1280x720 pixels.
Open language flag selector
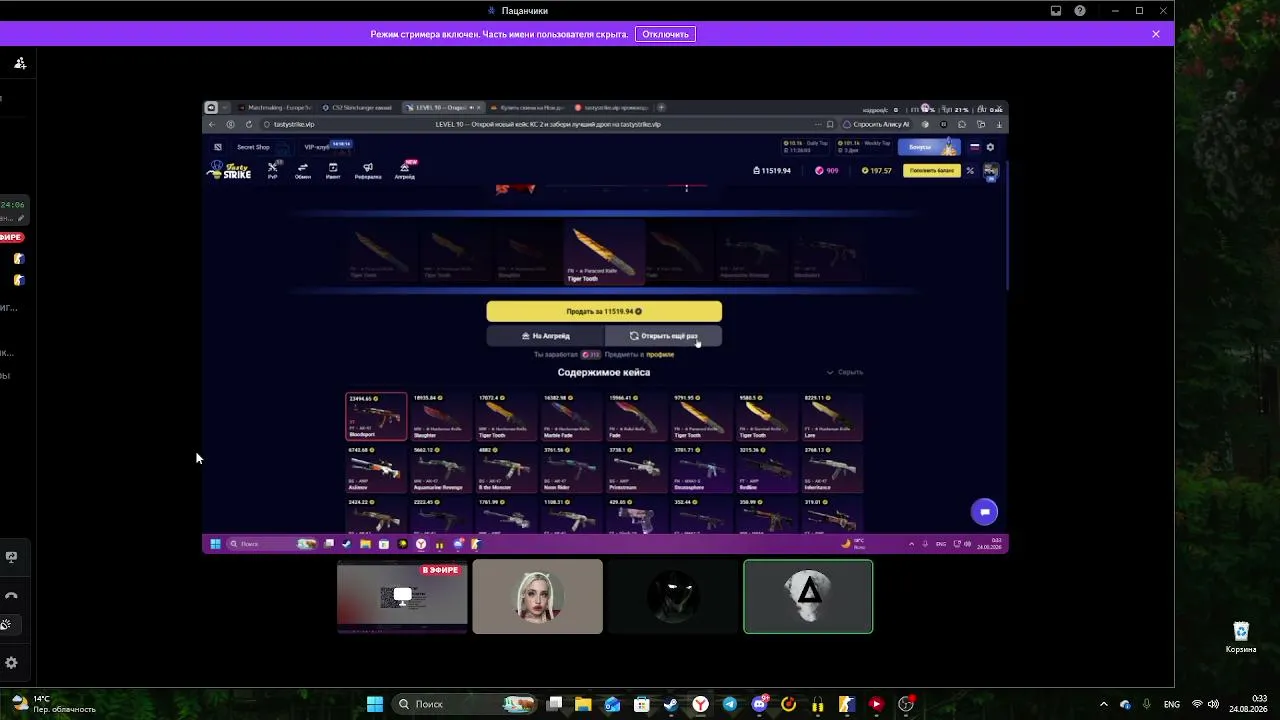click(x=975, y=147)
